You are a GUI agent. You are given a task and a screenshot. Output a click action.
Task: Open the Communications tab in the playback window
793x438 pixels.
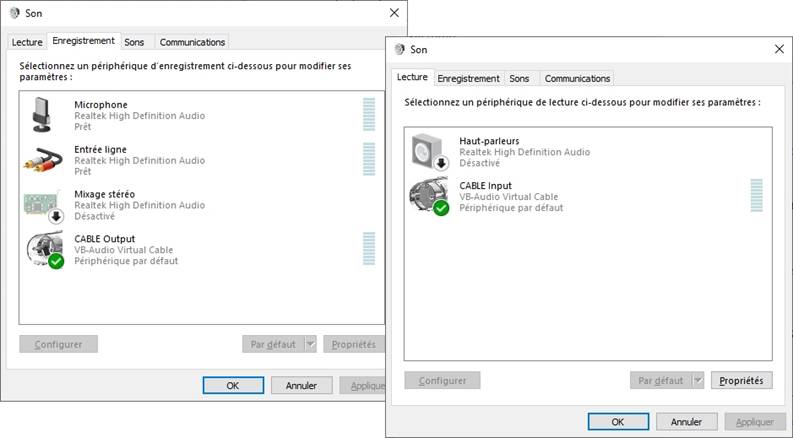[577, 78]
